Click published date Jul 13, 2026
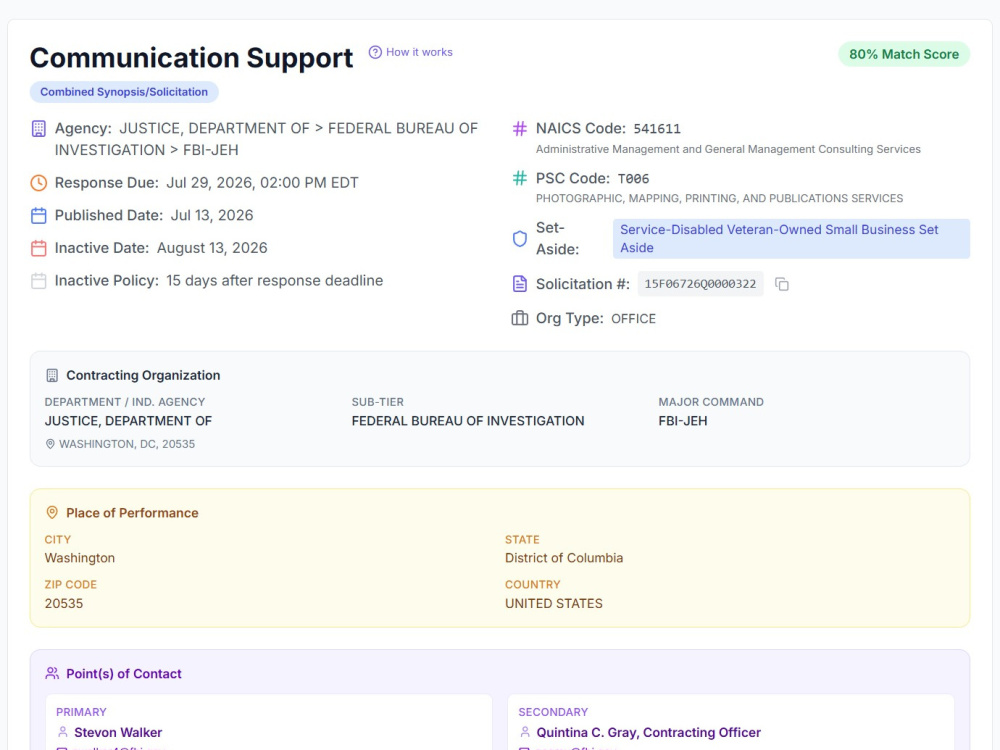Viewport: 1000px width, 750px height. 212,216
